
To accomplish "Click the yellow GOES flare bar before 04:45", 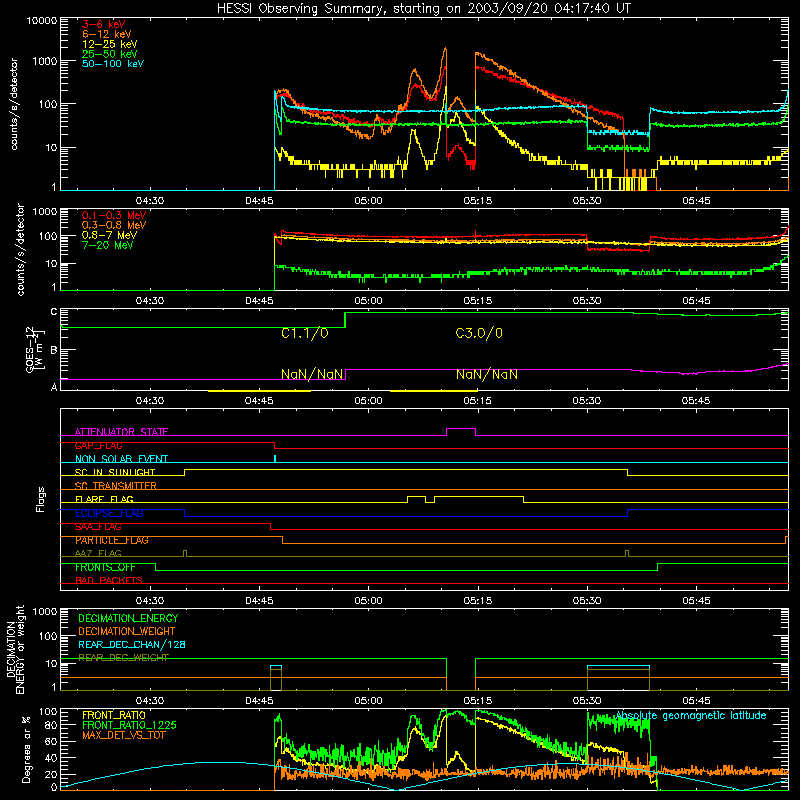I will click(260, 391).
